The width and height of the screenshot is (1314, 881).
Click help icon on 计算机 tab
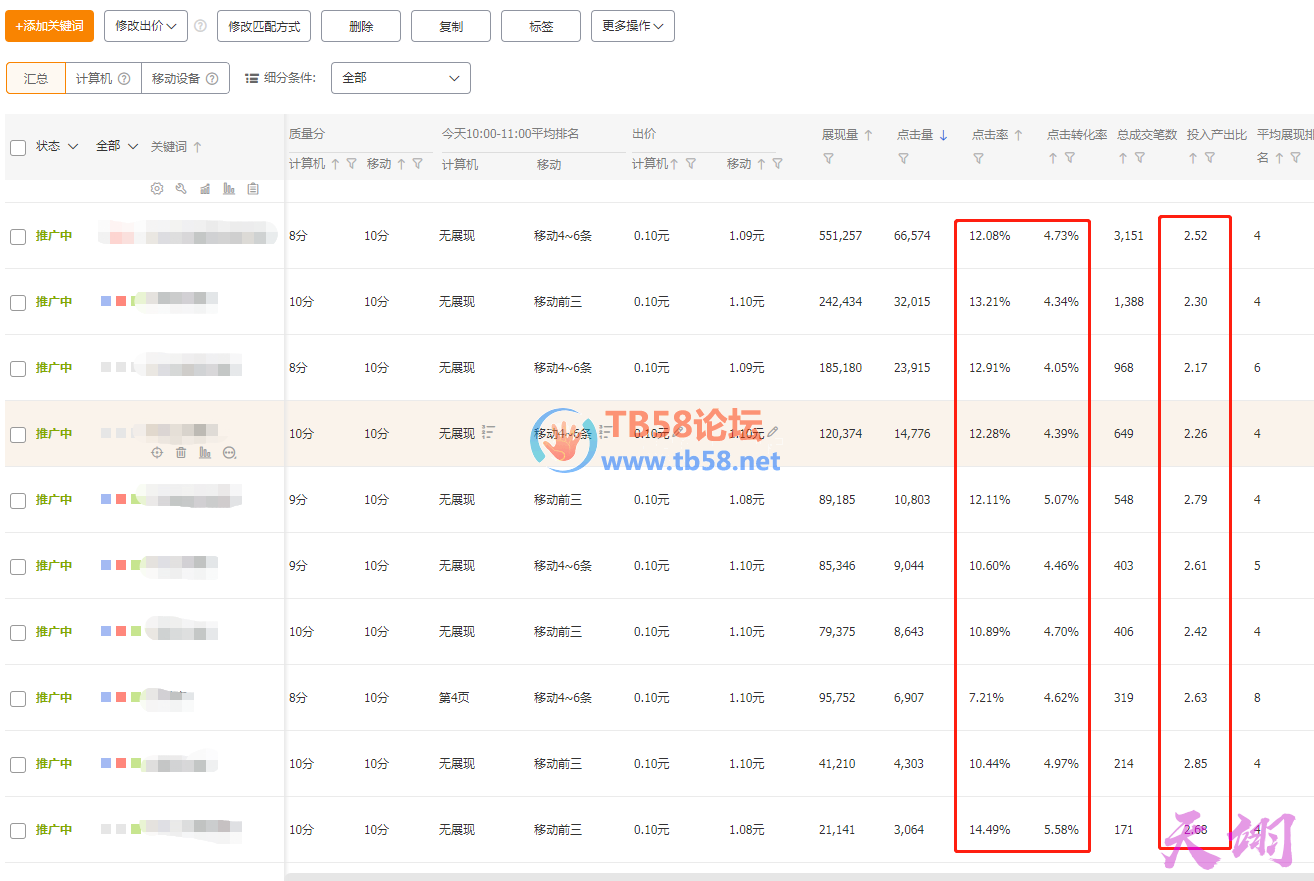click(124, 78)
